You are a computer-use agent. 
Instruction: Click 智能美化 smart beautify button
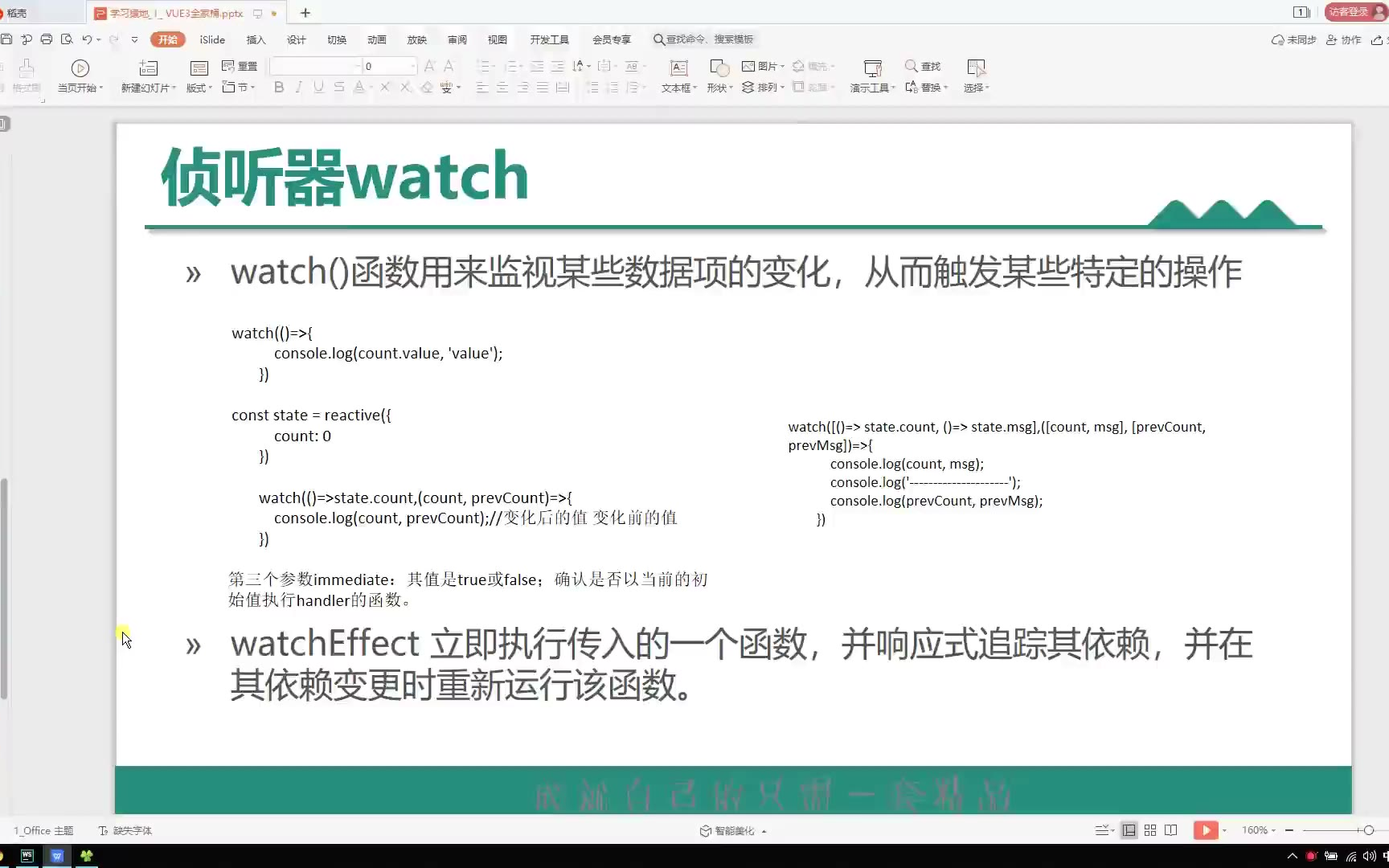[733, 830]
